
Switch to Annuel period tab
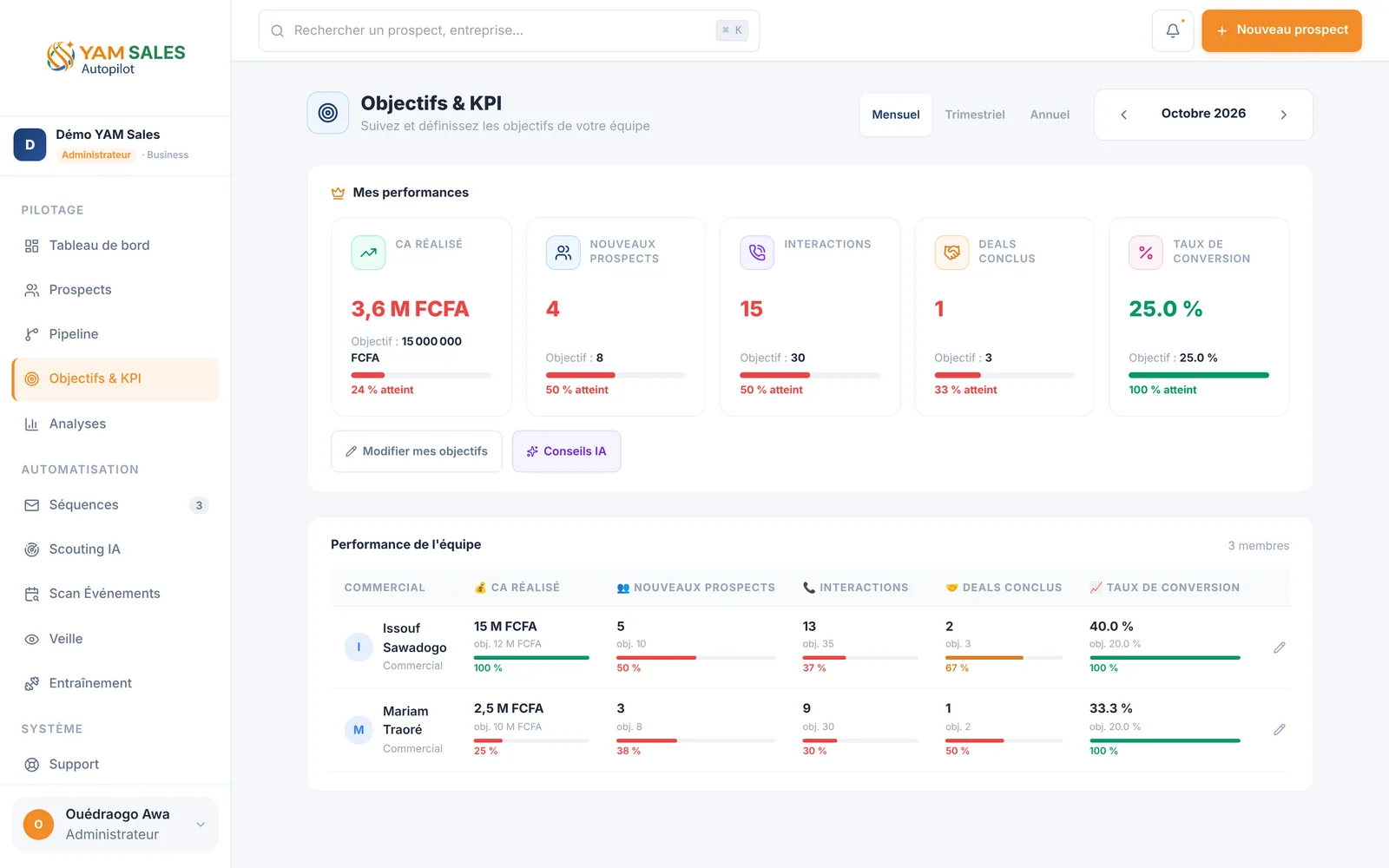(x=1050, y=115)
